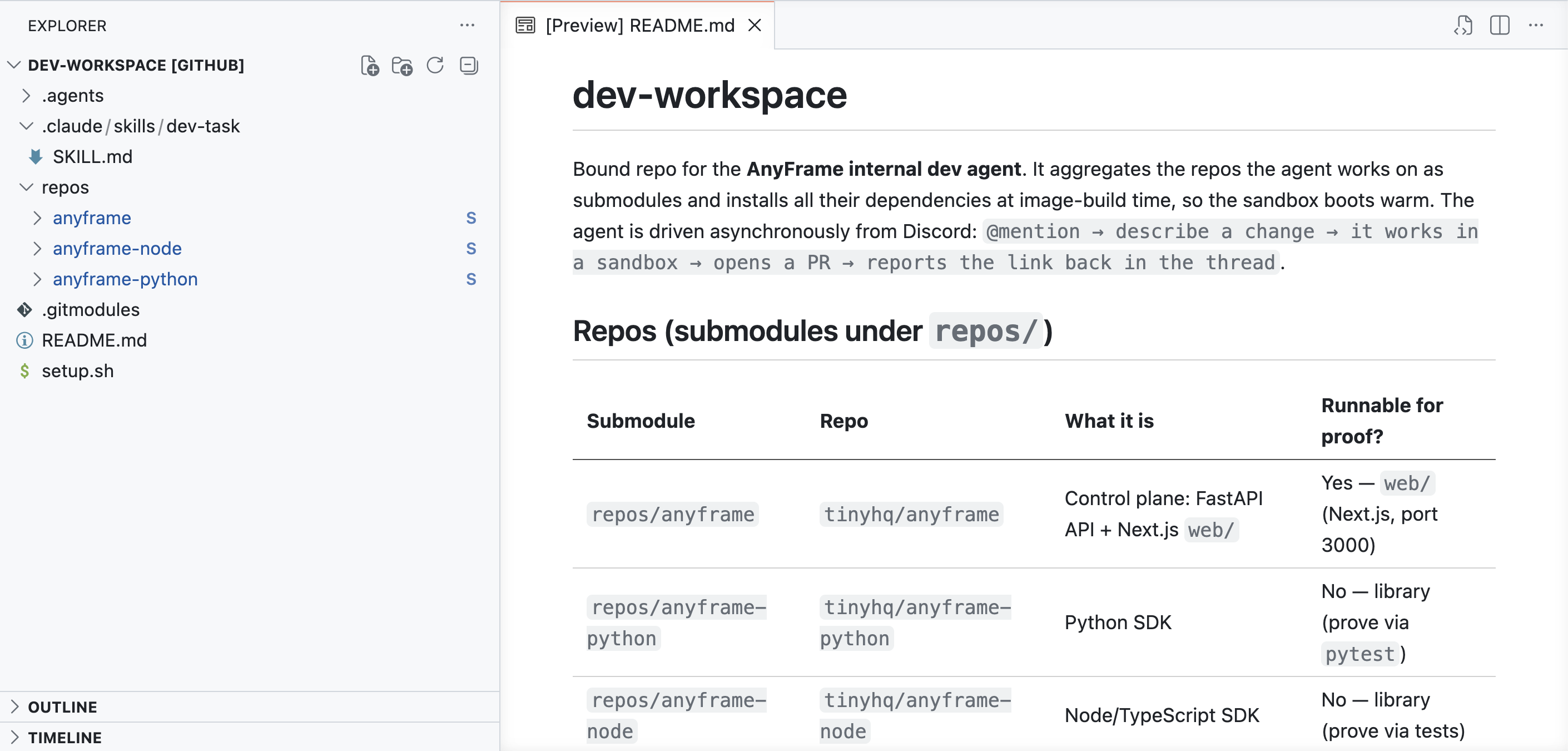Click the EXPLORER panel title

pyautogui.click(x=67, y=26)
